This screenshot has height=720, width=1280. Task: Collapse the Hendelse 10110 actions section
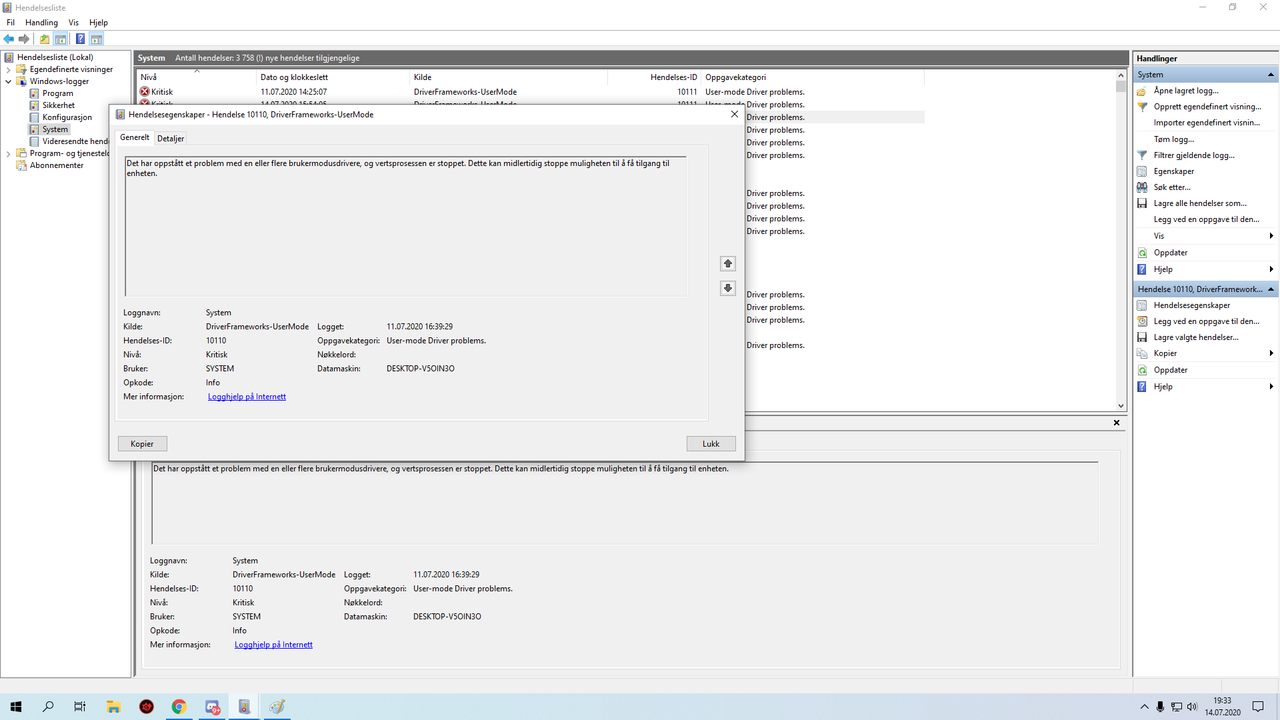click(x=1272, y=289)
